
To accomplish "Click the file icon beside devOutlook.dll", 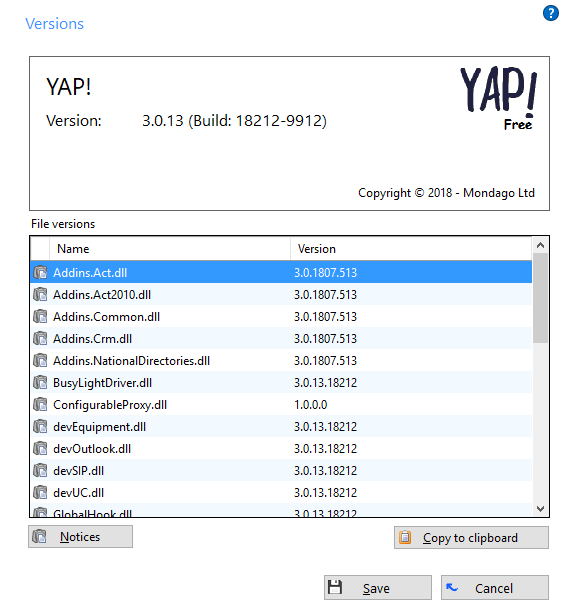I will coord(40,448).
